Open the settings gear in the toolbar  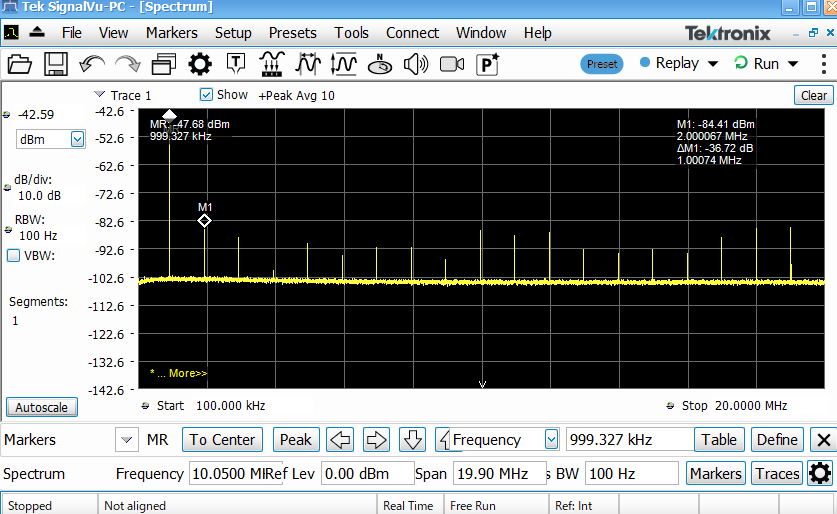[x=200, y=65]
